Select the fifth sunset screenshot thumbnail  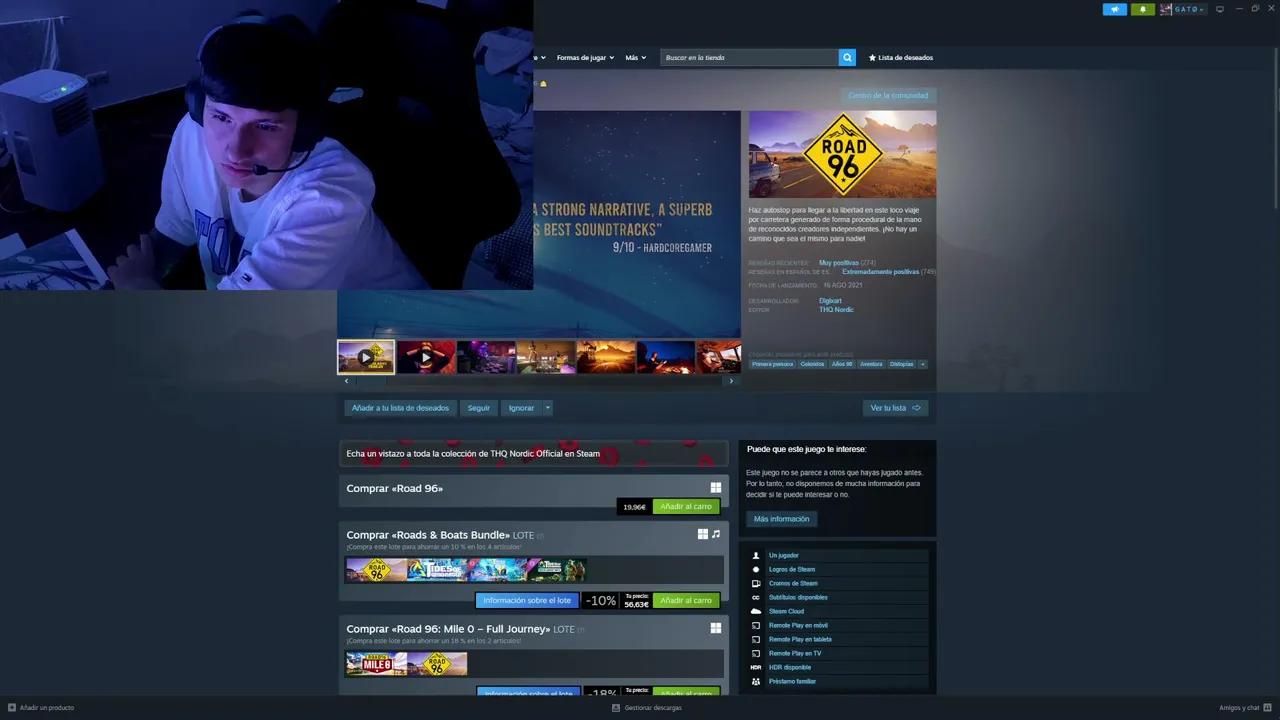pyautogui.click(x=606, y=357)
